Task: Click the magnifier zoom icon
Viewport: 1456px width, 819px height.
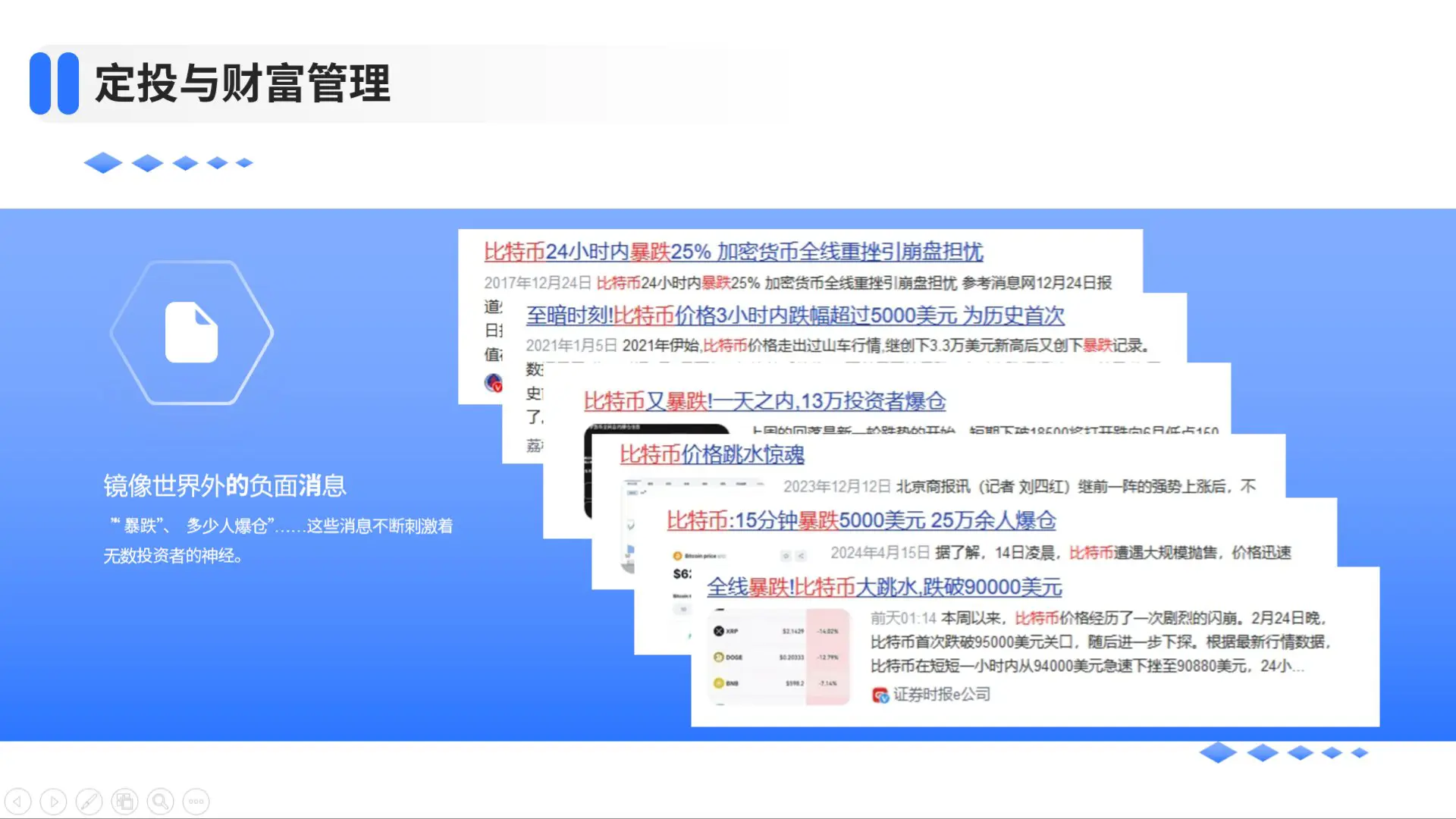Action: [160, 801]
